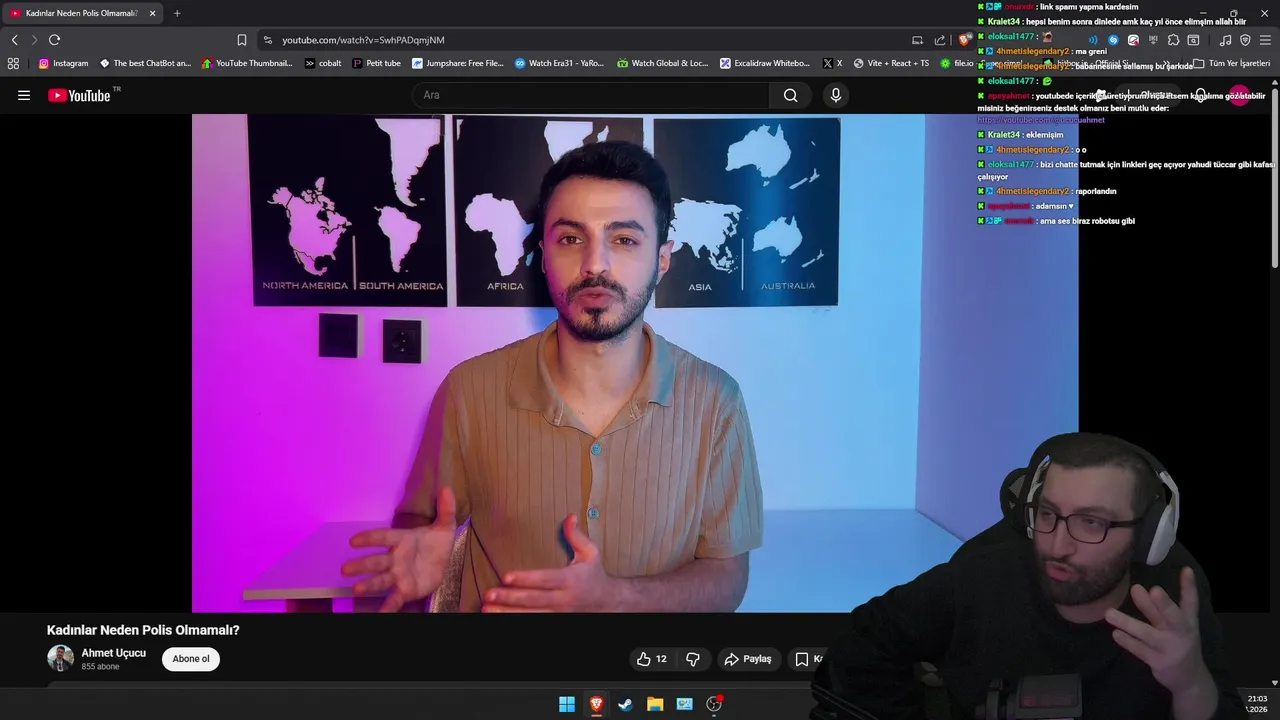Go forward with browser forward arrow

click(33, 40)
